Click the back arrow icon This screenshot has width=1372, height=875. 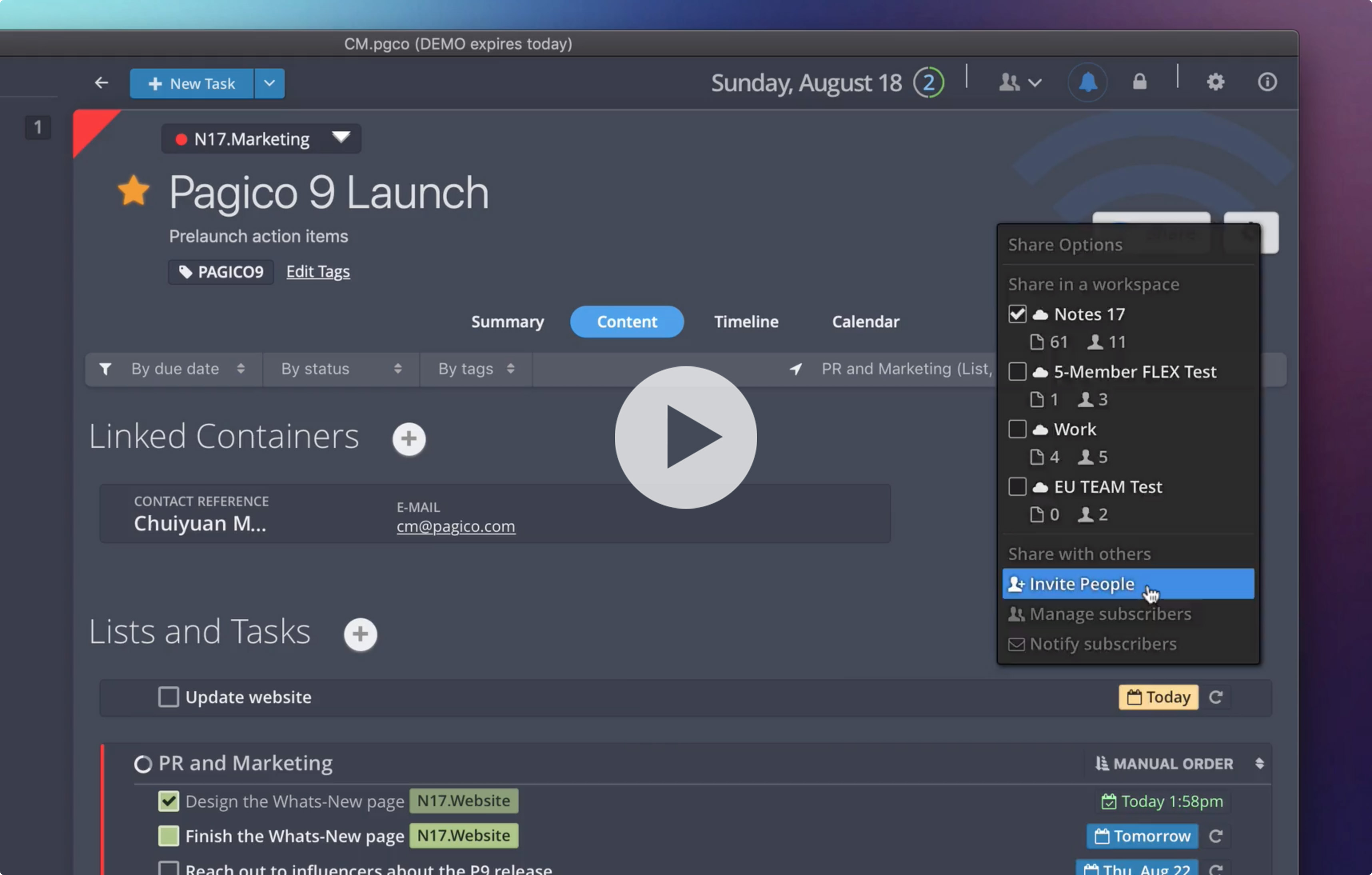[x=102, y=83]
